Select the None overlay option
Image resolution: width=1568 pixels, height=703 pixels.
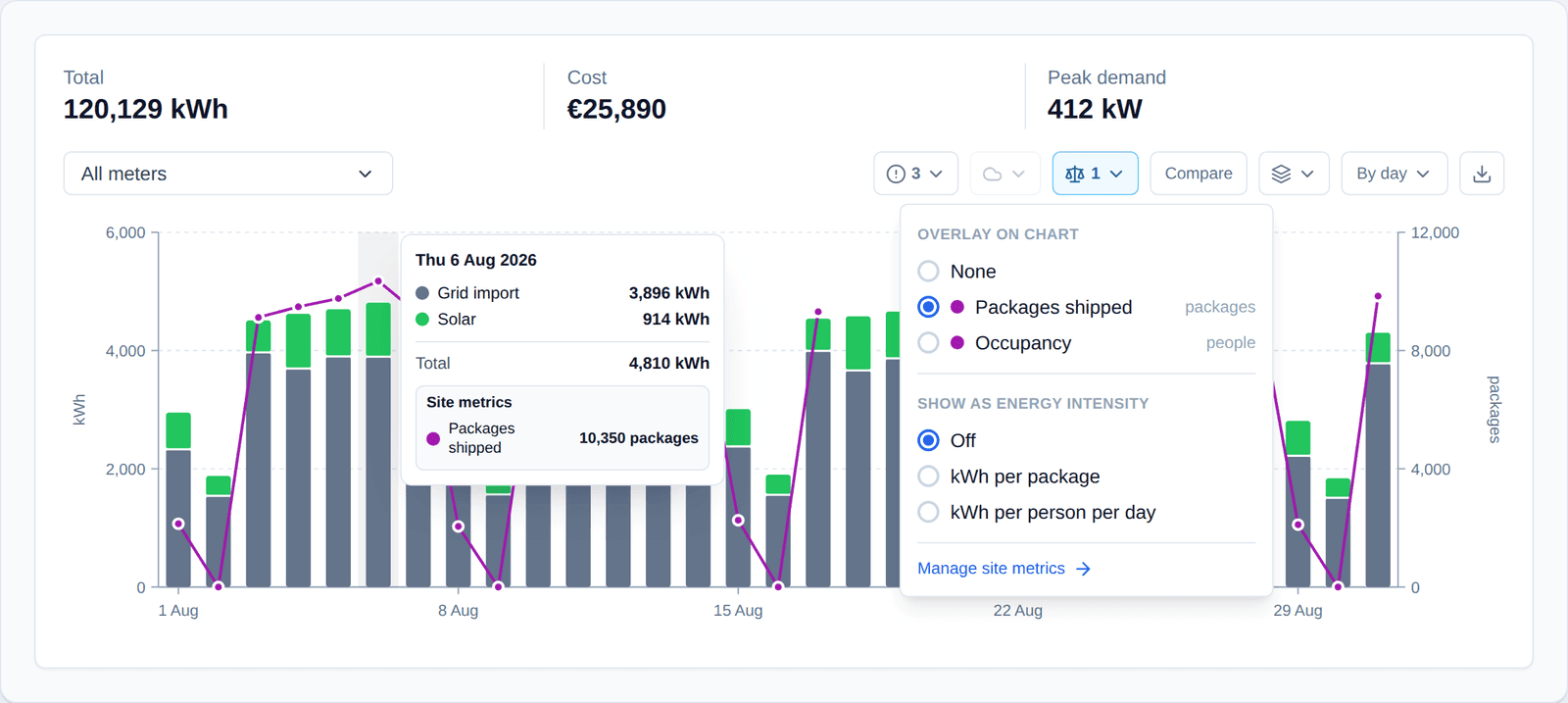(928, 272)
